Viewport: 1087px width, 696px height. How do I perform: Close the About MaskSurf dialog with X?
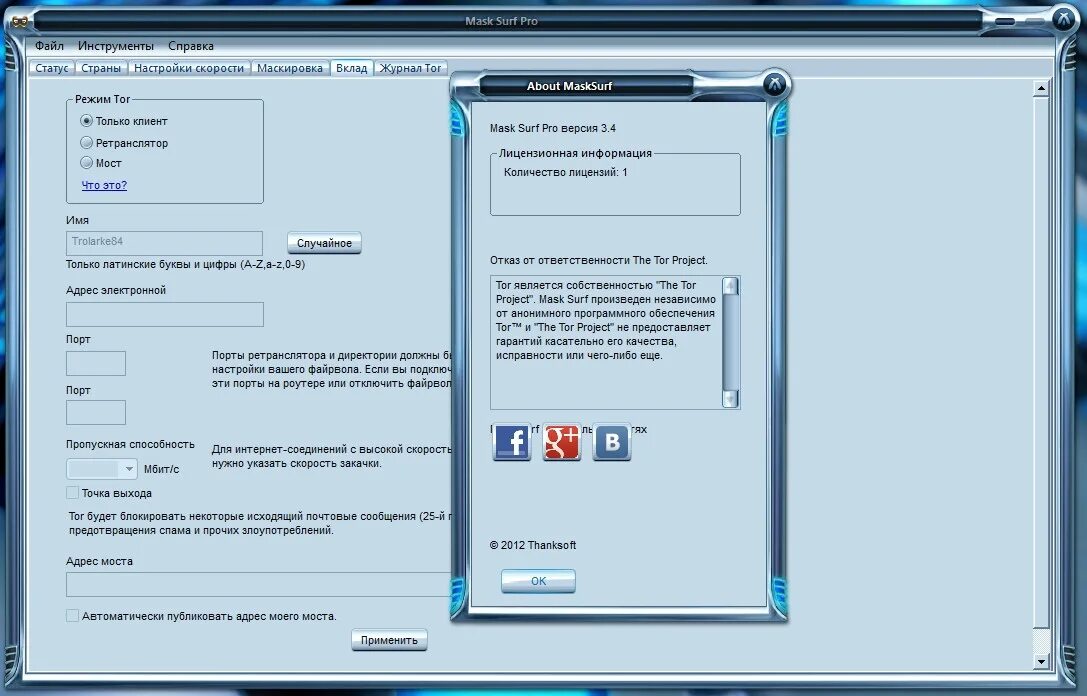(x=775, y=85)
